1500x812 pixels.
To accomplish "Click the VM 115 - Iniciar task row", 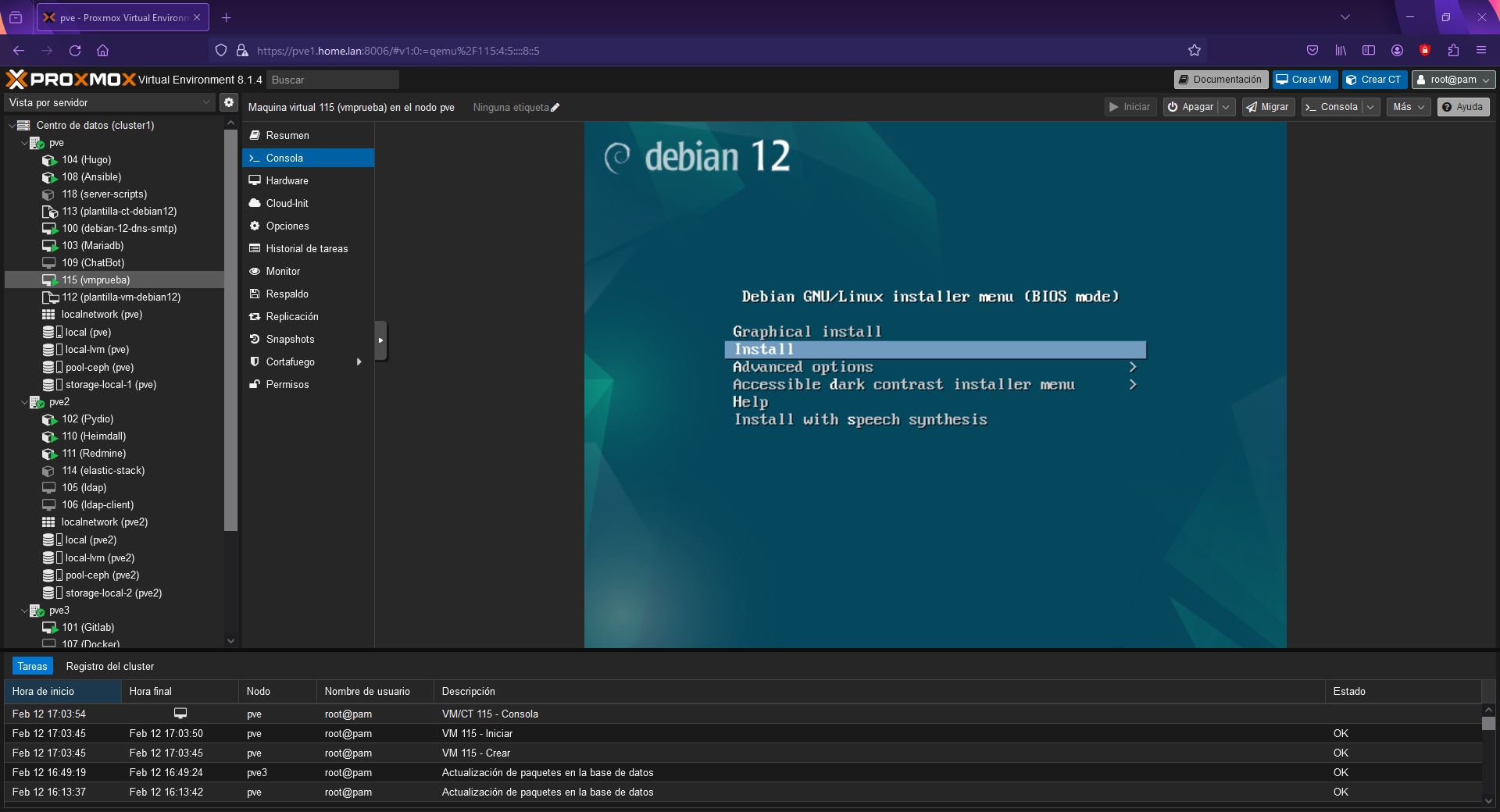I will 742,733.
